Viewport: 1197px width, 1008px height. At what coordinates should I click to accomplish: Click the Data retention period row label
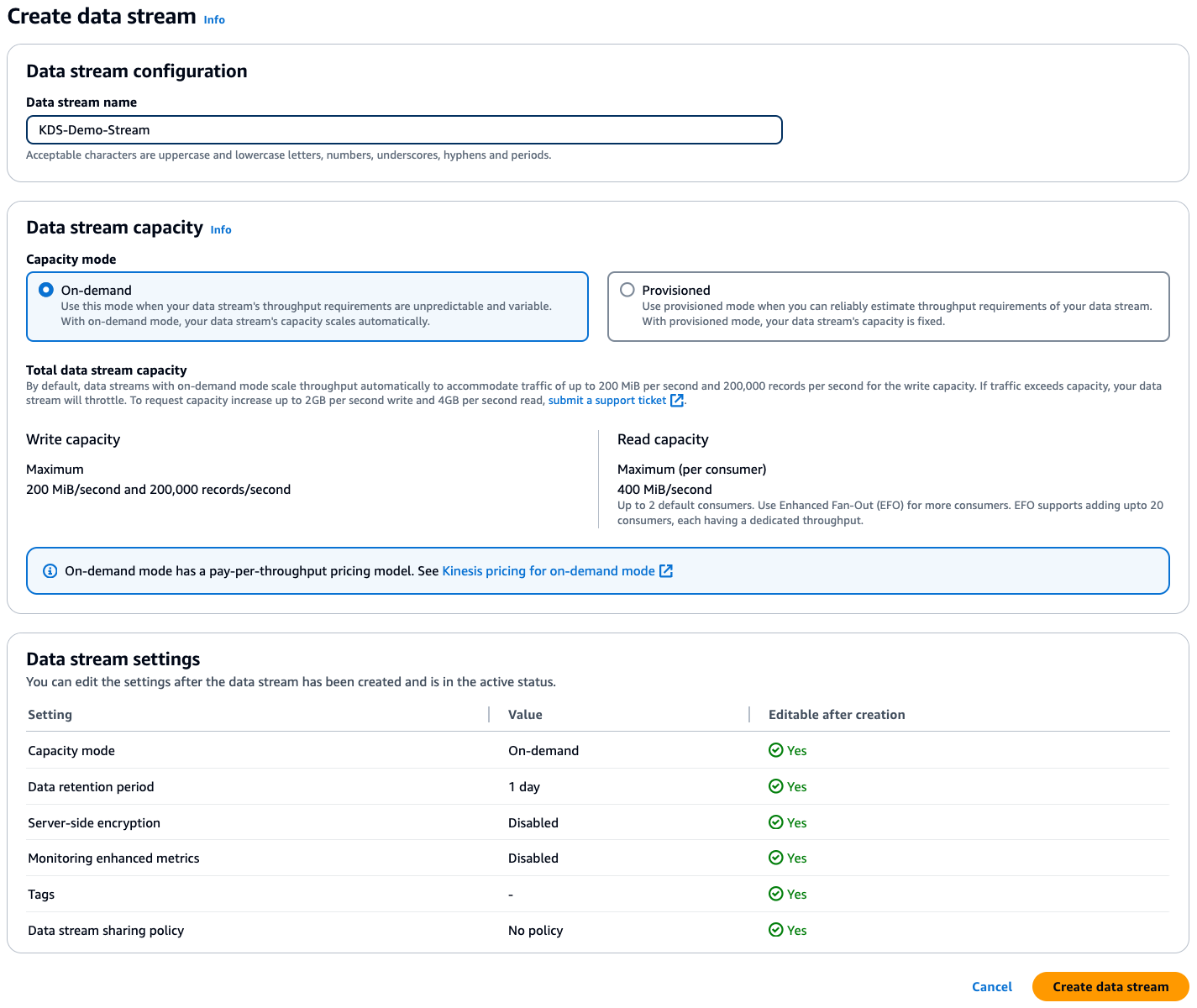tap(91, 787)
